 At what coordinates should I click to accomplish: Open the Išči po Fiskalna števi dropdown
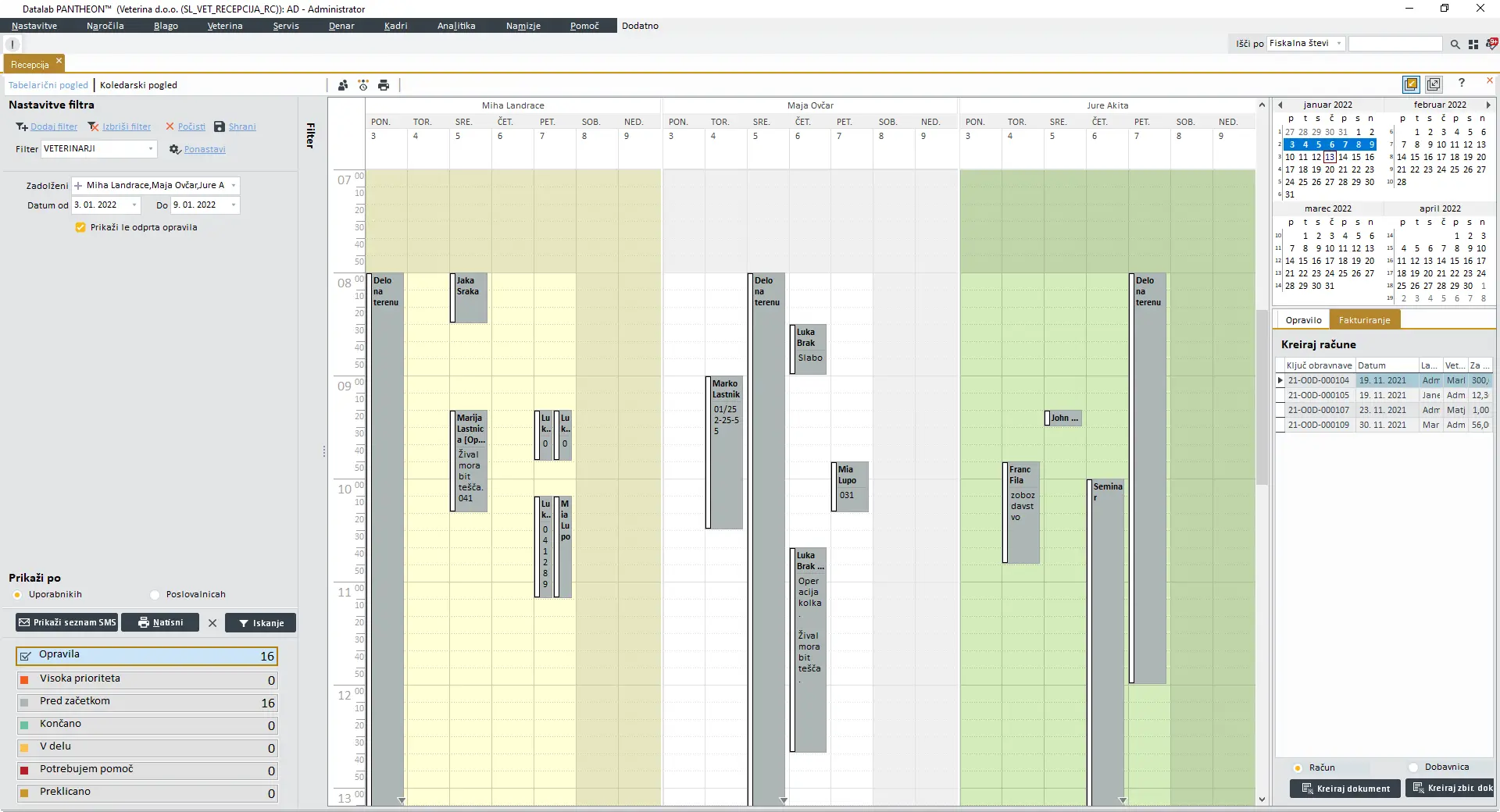[x=1339, y=44]
